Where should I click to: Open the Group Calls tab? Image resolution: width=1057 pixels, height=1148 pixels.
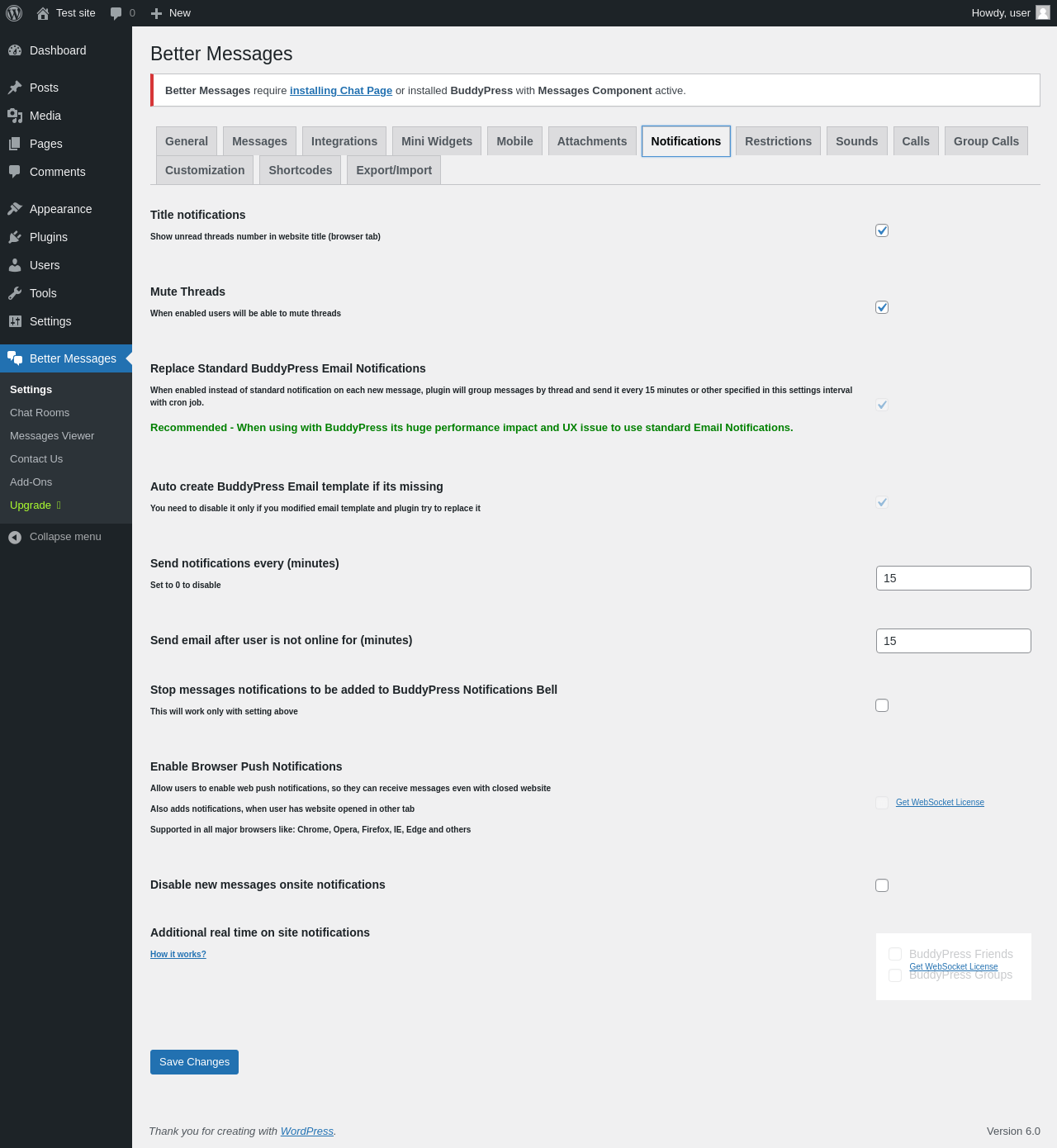point(986,141)
